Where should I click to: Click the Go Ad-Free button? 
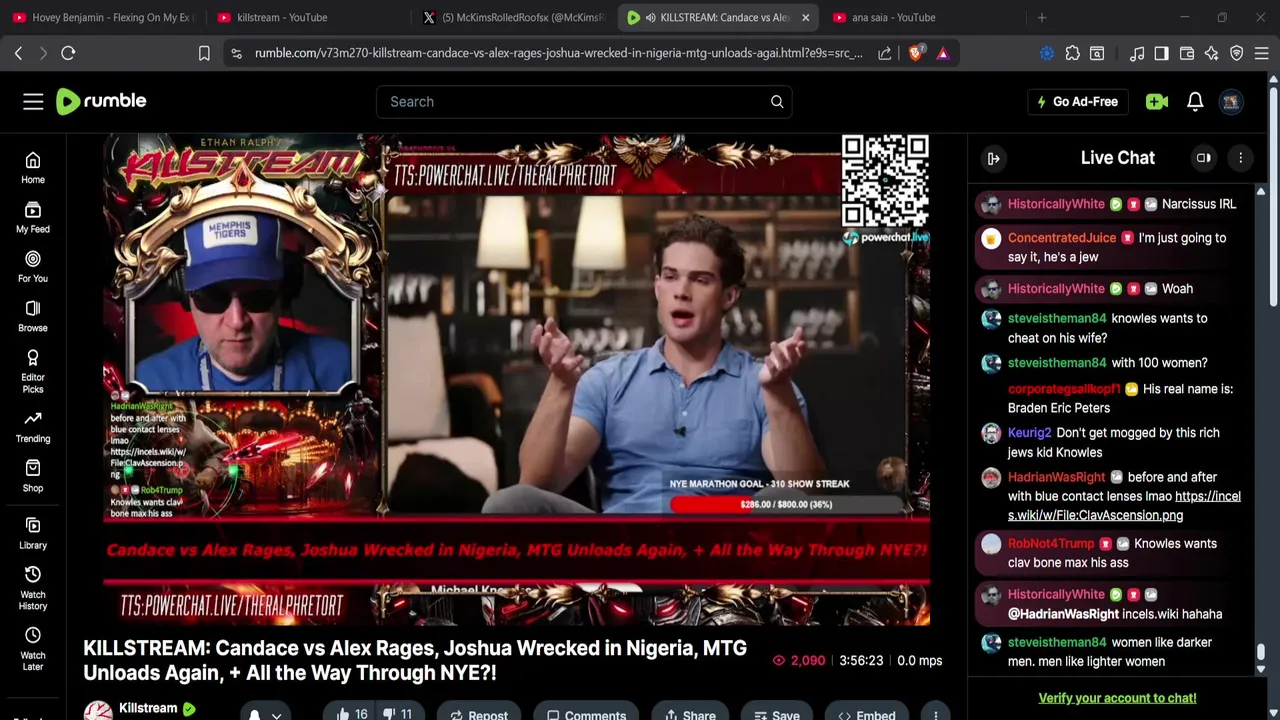pyautogui.click(x=1077, y=101)
